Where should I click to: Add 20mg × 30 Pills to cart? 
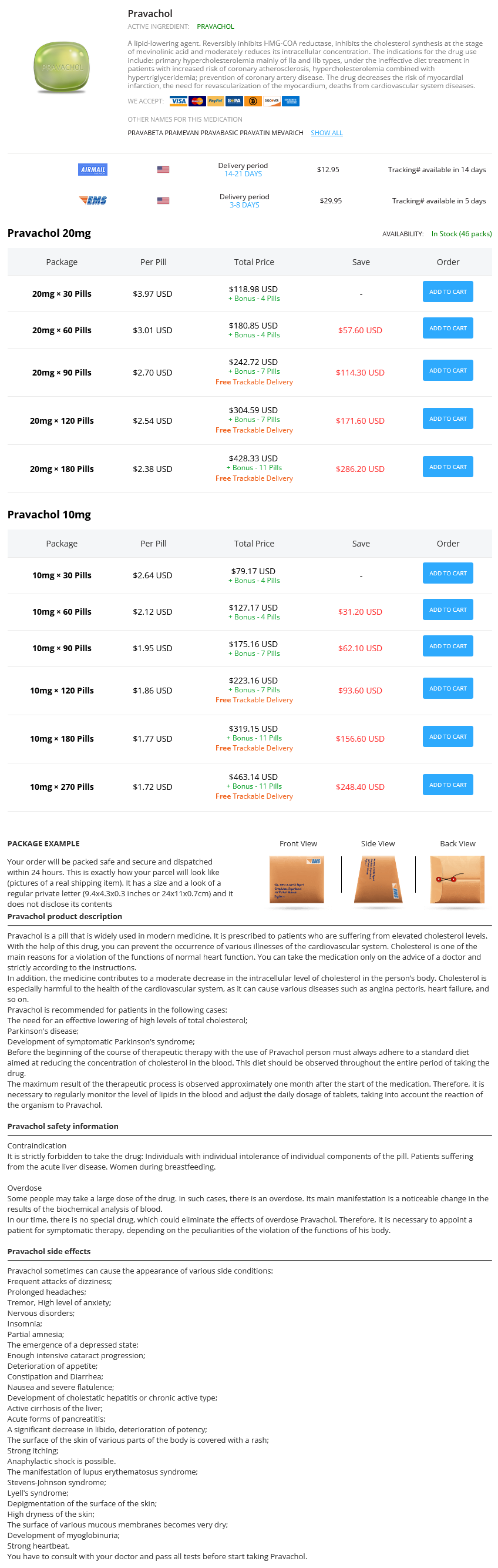(447, 292)
